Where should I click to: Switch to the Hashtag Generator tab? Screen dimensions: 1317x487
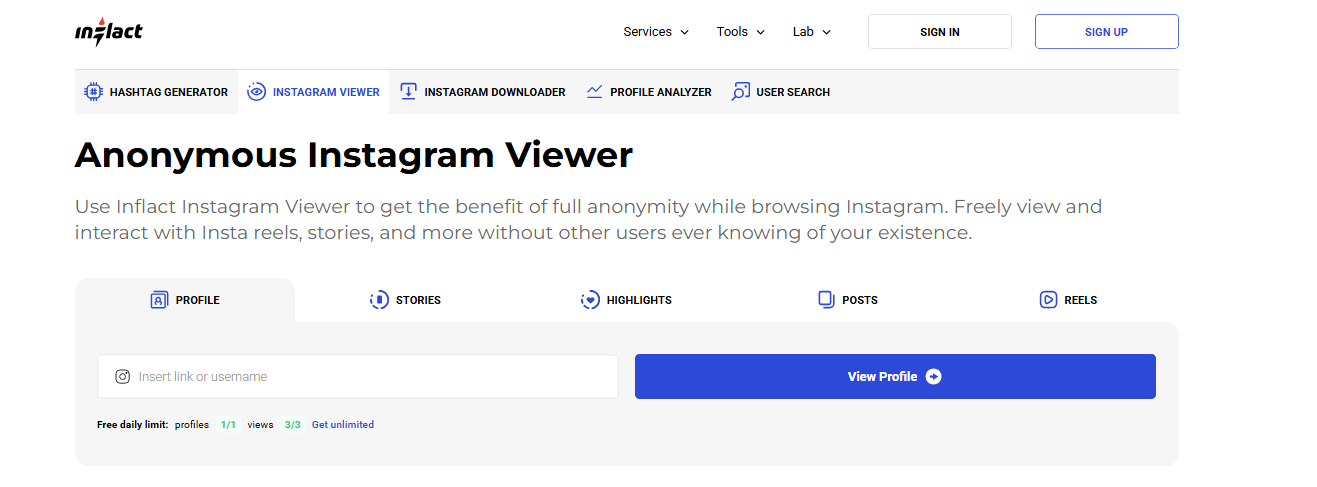click(x=156, y=92)
